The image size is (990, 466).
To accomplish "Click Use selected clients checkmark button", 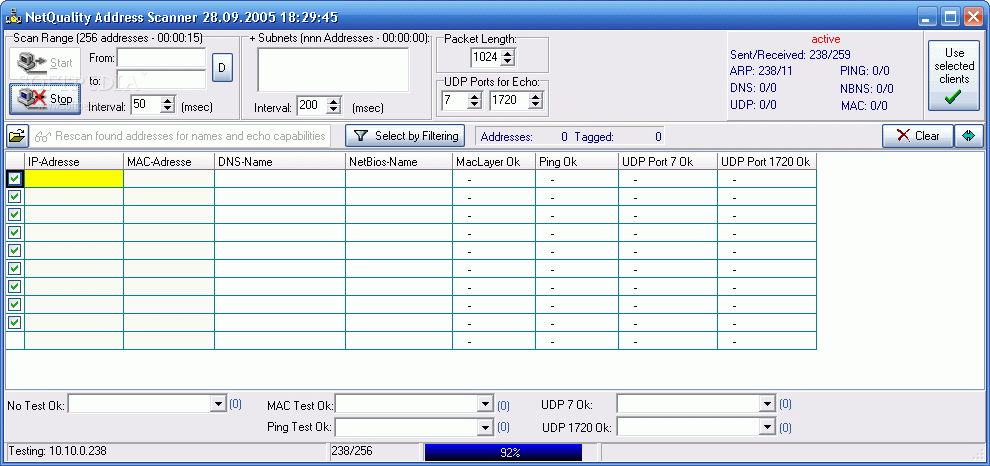I will tap(953, 75).
